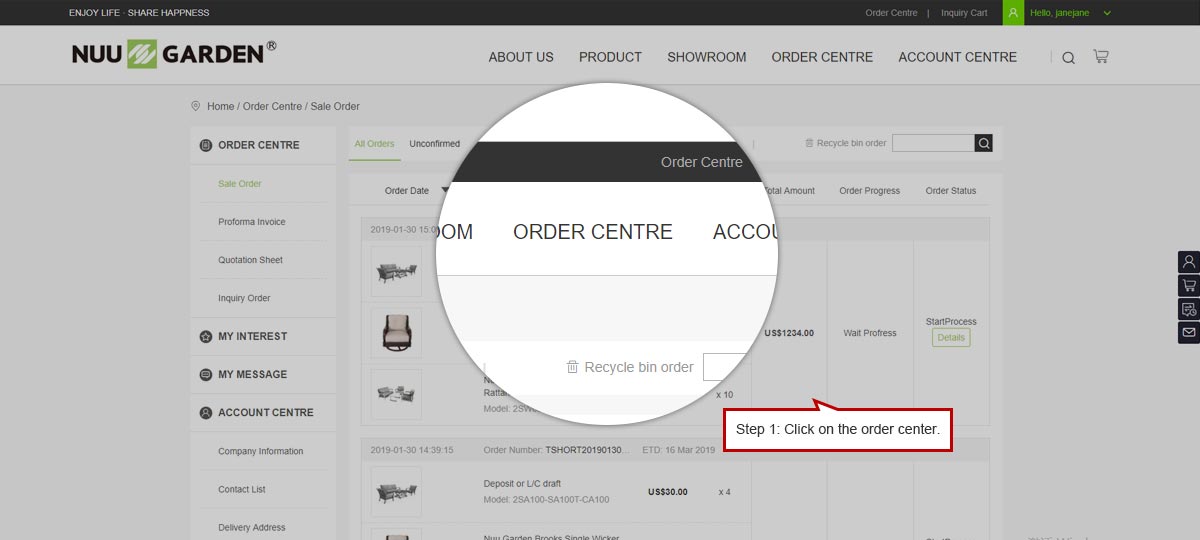Viewport: 1200px width, 540px height.
Task: Open Delivery Address in the sidebar
Action: (x=252, y=527)
